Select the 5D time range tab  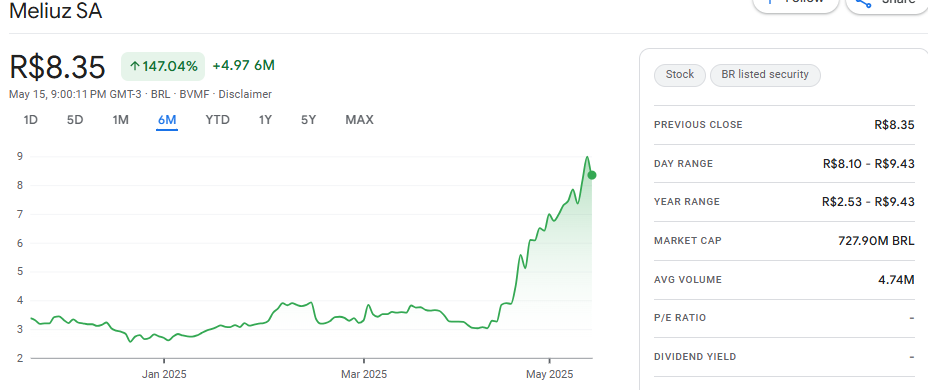pos(75,120)
